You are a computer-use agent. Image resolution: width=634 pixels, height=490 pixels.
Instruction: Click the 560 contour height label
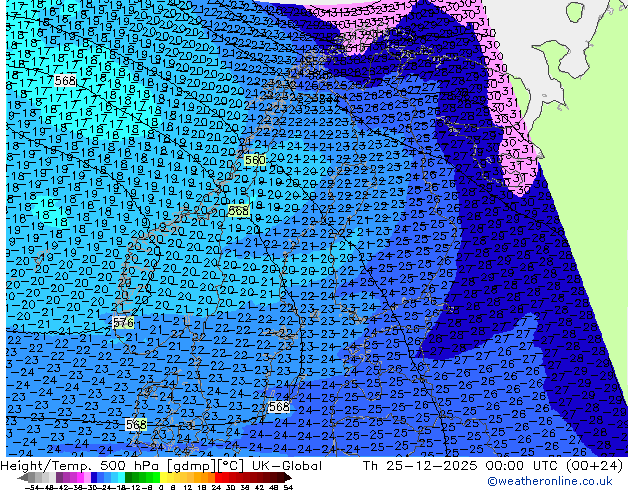[255, 160]
